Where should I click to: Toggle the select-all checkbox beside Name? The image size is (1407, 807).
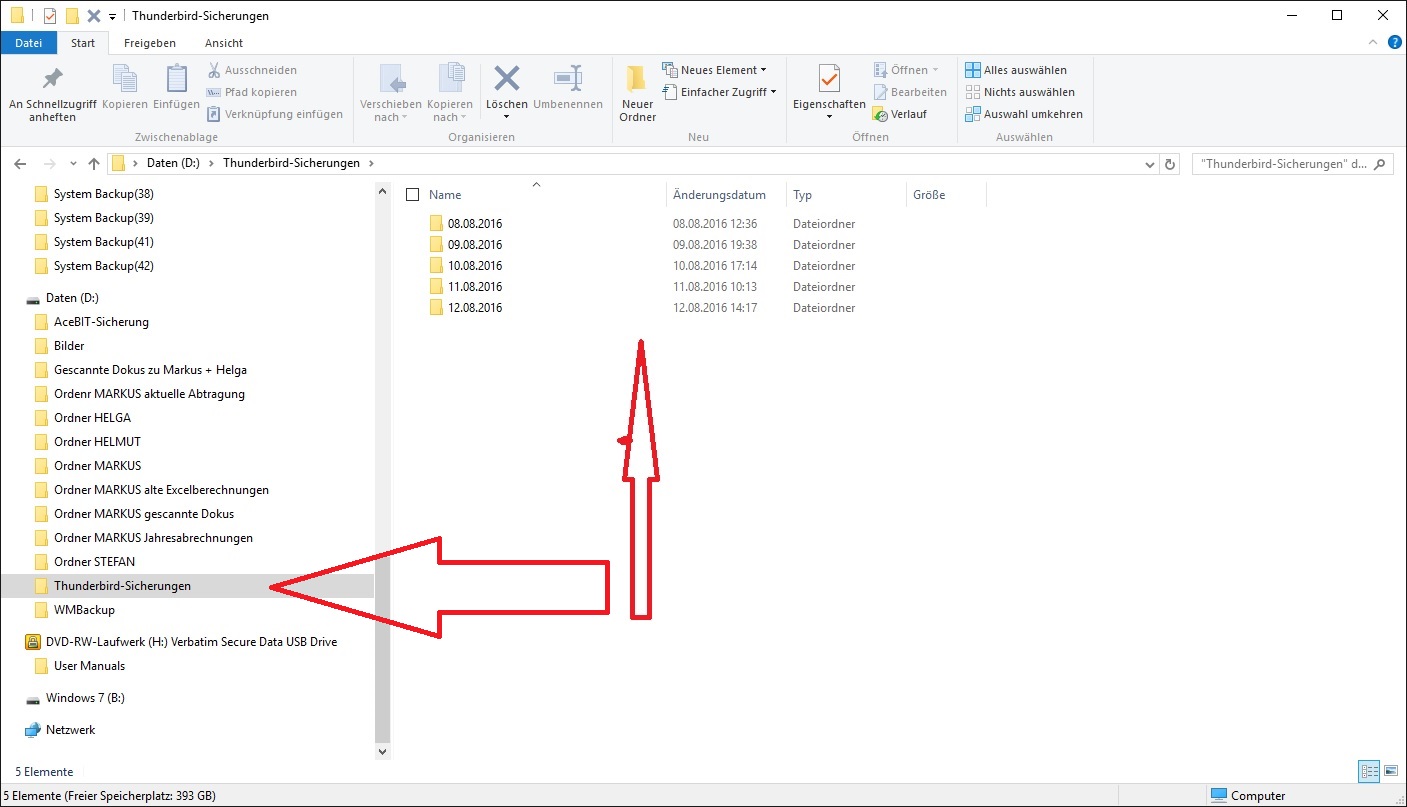[x=412, y=195]
